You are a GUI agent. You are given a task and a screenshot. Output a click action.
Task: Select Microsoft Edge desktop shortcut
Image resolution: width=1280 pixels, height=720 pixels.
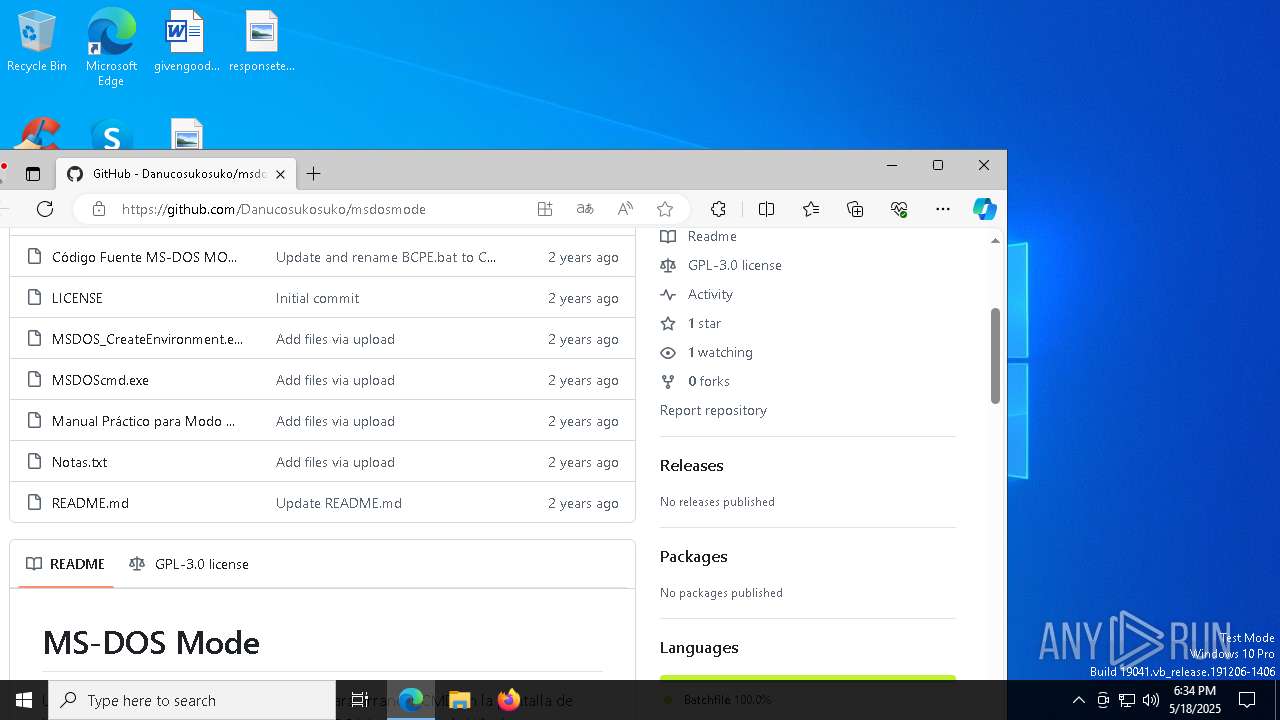point(111,48)
